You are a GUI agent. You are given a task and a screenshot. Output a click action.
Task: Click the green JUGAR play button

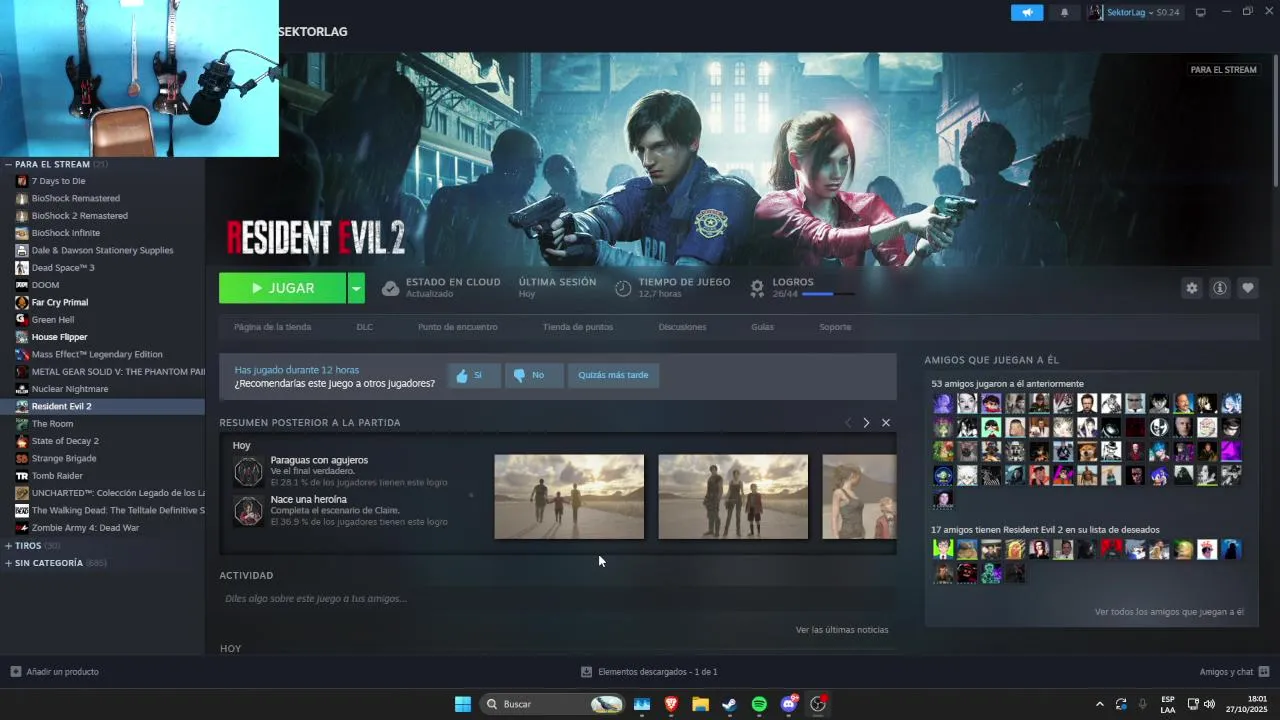click(x=283, y=288)
